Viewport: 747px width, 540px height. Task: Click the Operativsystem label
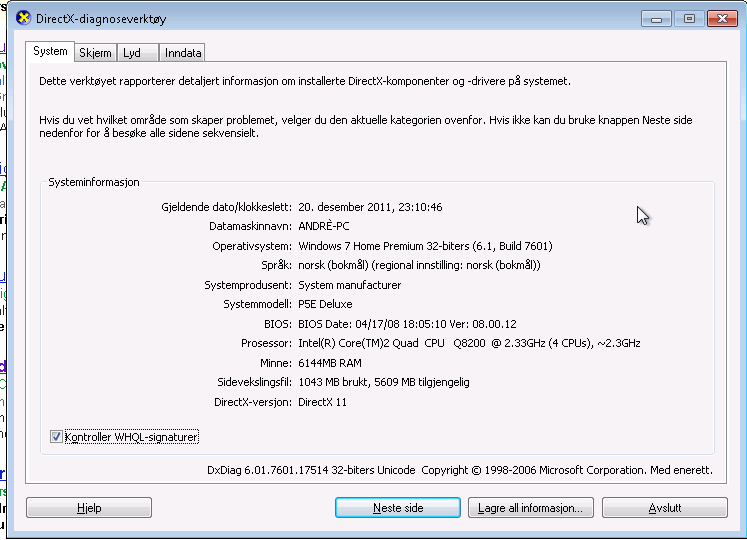pos(252,246)
